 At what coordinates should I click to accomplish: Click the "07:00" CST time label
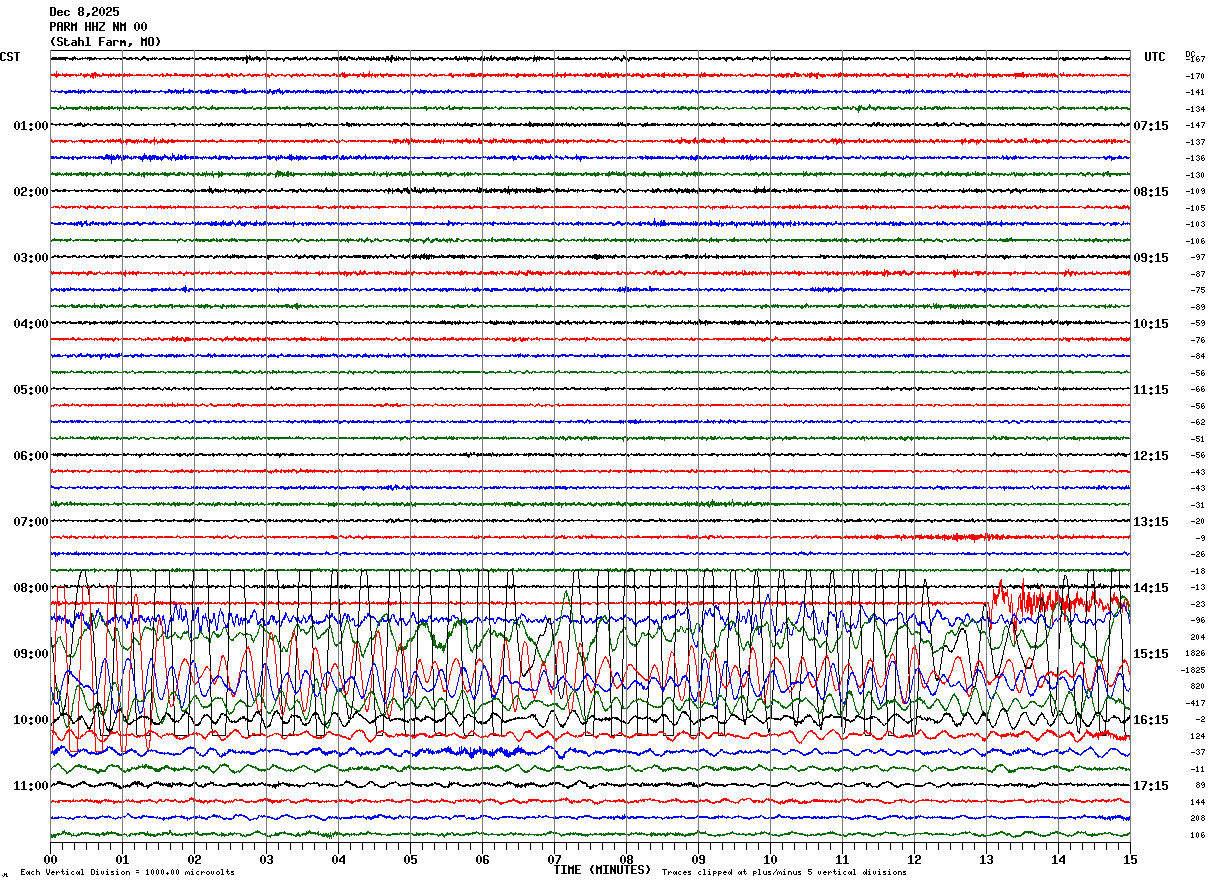click(x=31, y=522)
